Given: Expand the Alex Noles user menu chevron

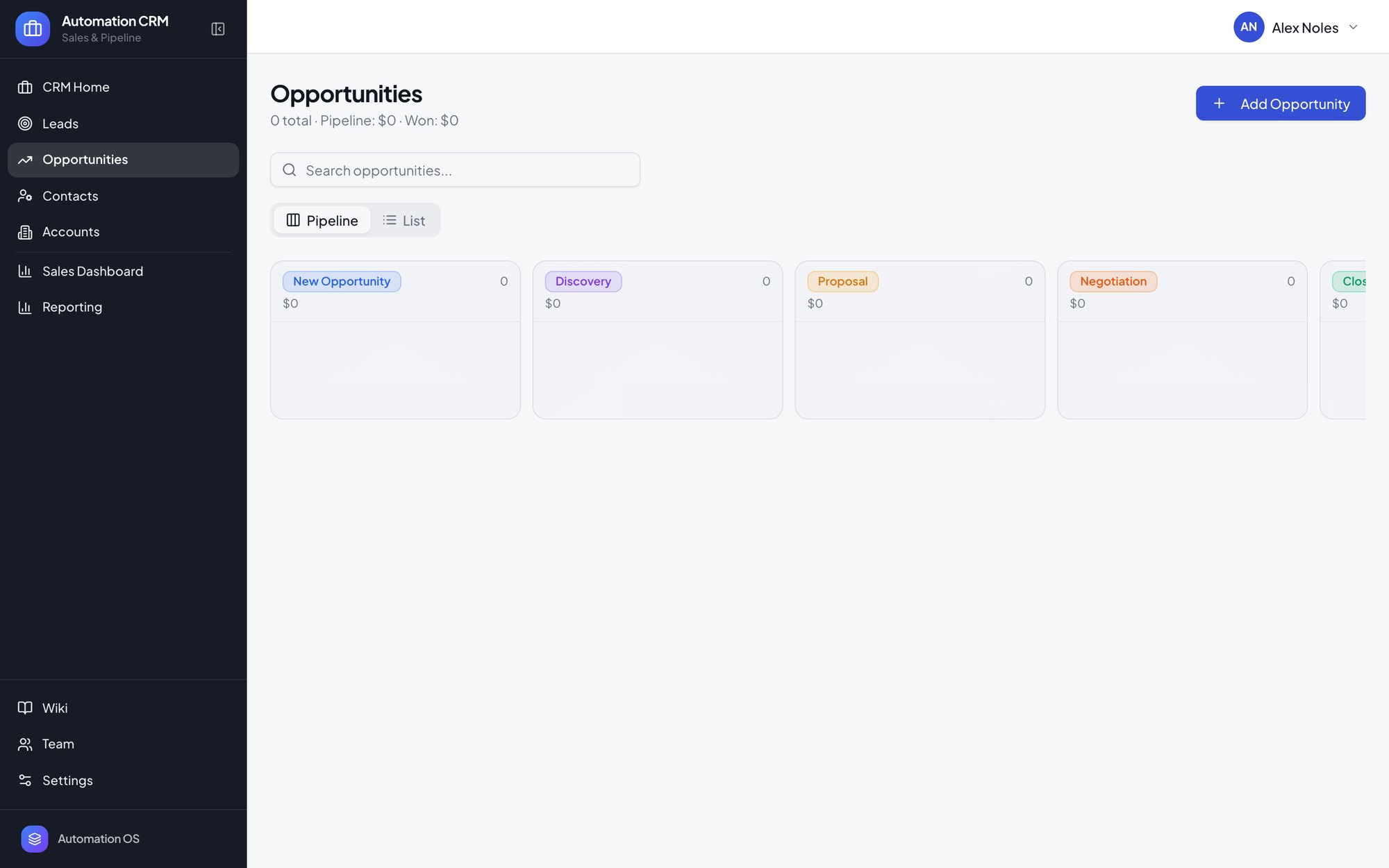Looking at the screenshot, I should (1353, 27).
